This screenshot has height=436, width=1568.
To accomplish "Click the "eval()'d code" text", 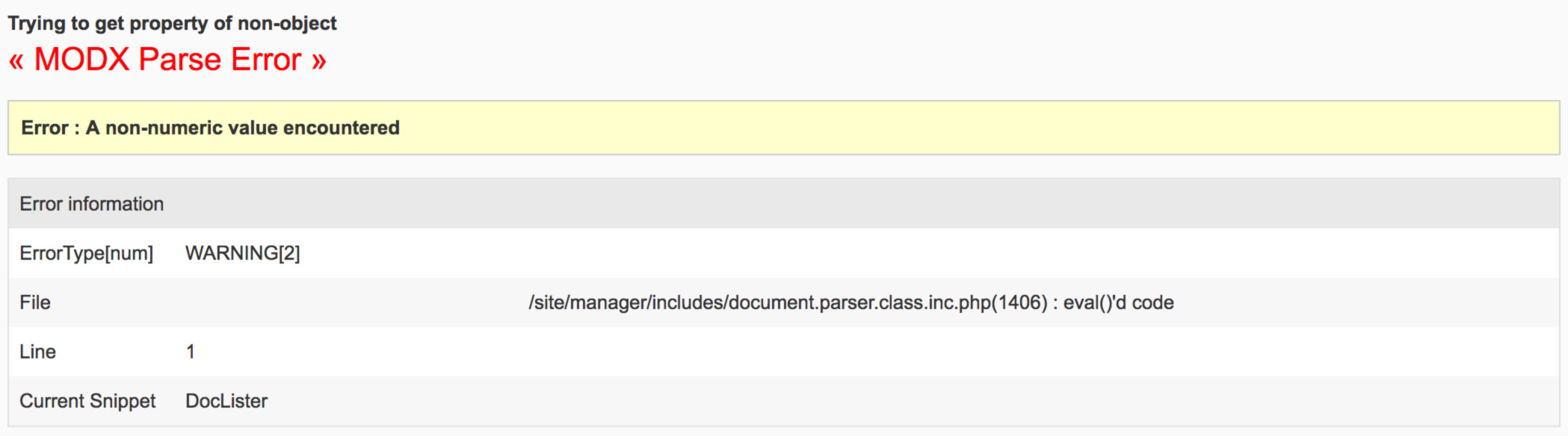I will [1118, 302].
